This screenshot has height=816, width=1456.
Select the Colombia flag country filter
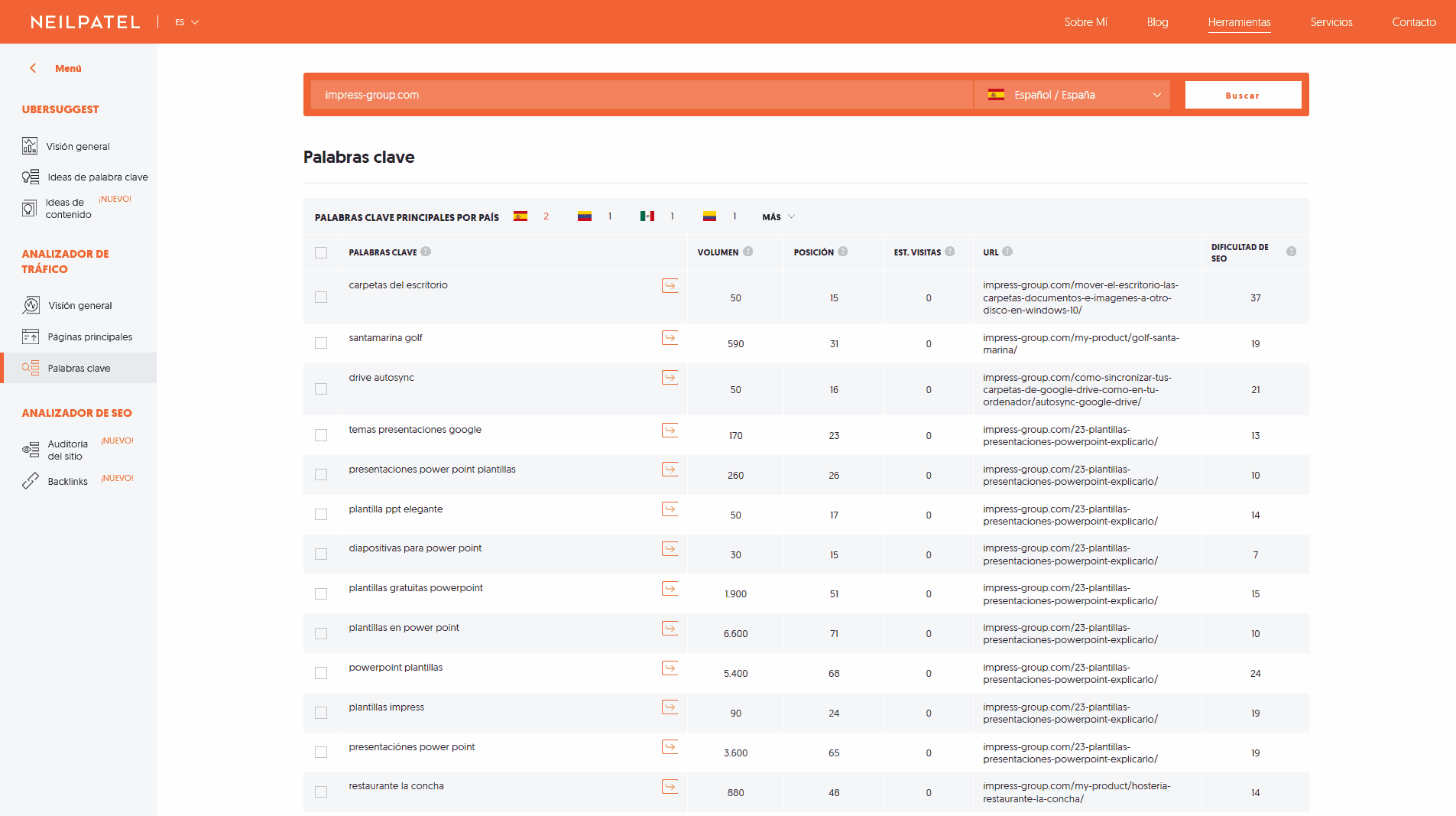pos(709,216)
